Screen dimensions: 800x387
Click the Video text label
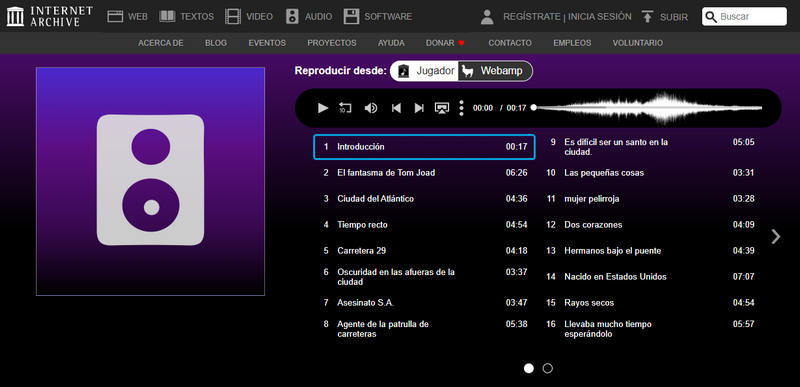tap(259, 17)
